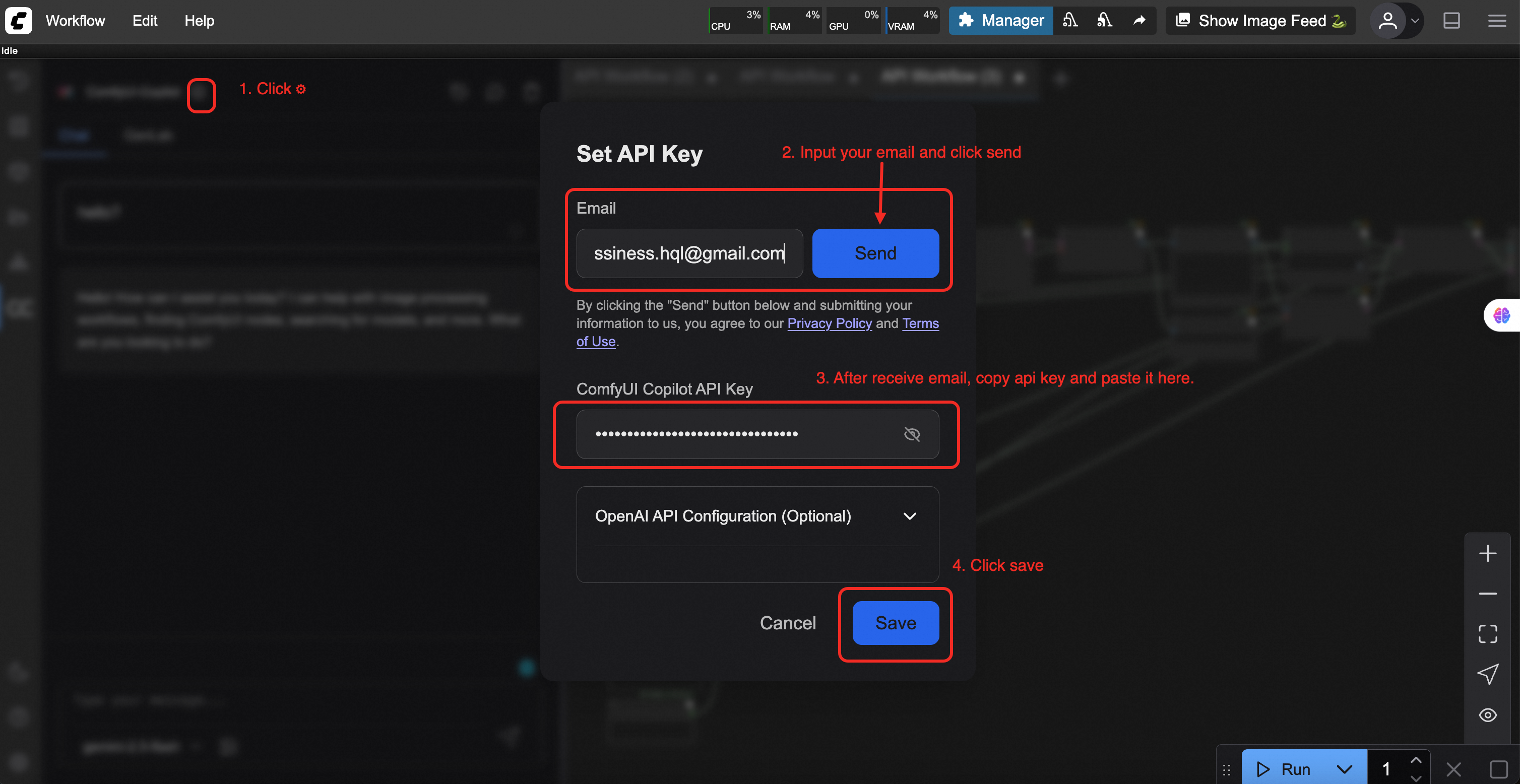1520x784 pixels.
Task: Open the hamburger menu icon
Action: tap(1496, 21)
